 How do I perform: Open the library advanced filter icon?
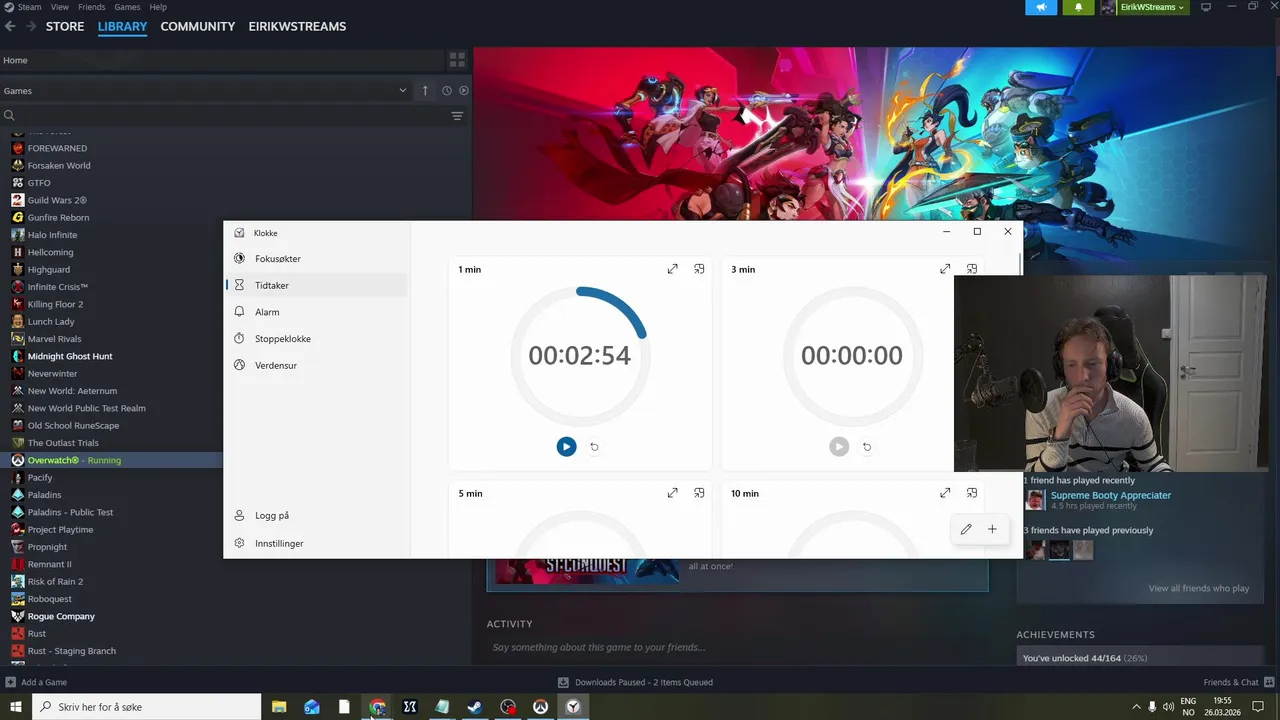coord(457,116)
